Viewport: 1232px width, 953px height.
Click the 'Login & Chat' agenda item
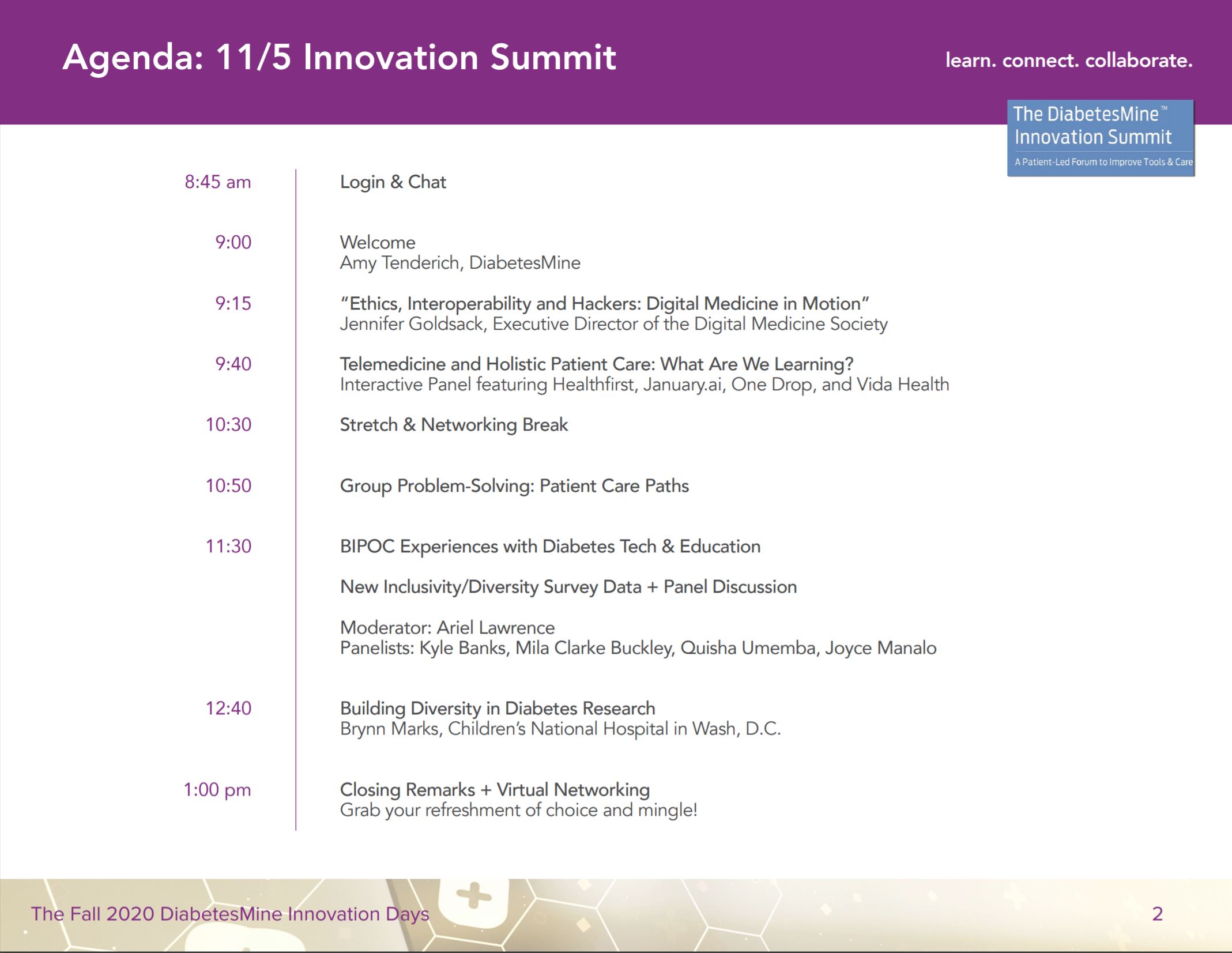[393, 182]
